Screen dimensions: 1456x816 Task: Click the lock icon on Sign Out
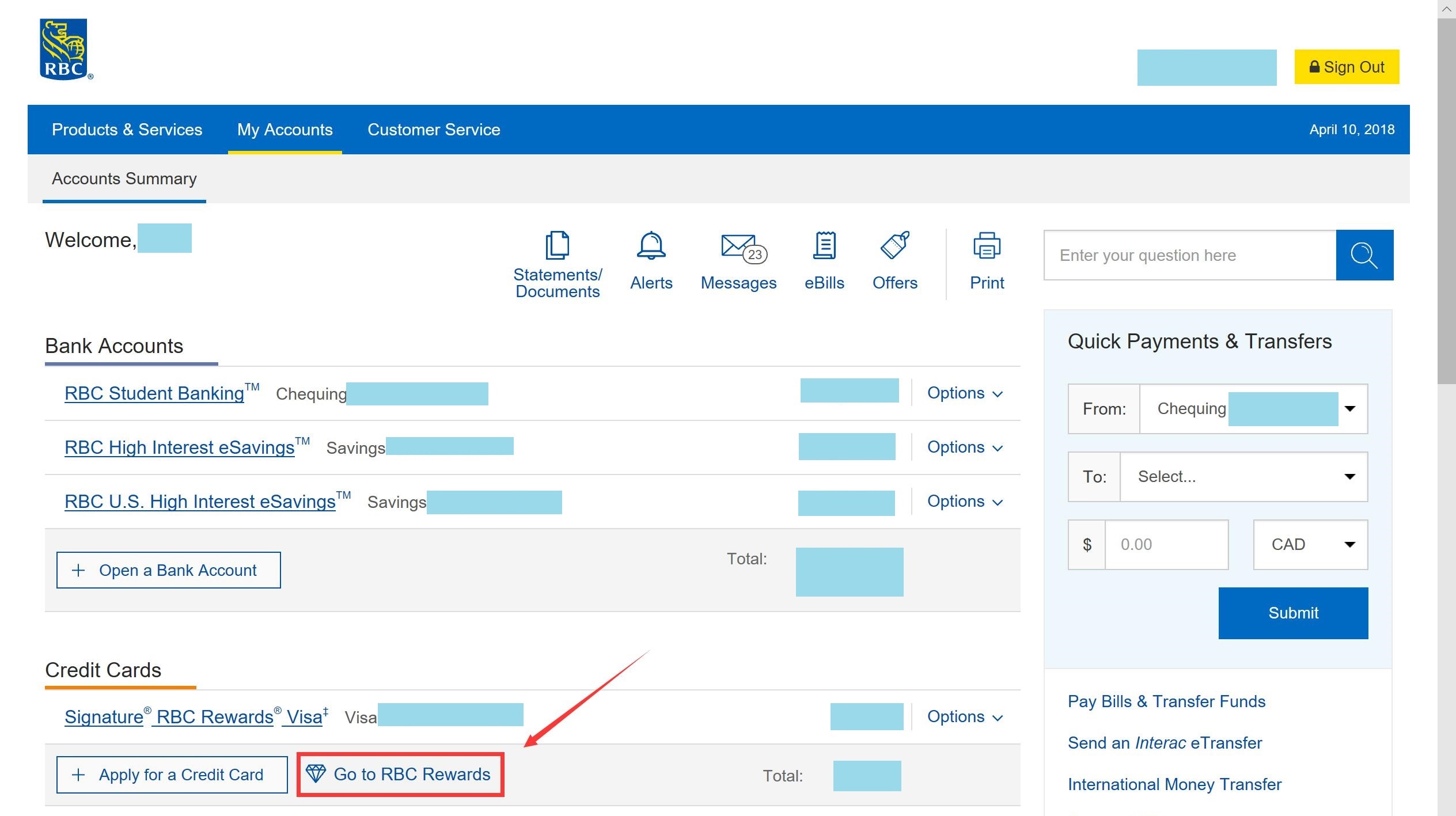(1314, 66)
